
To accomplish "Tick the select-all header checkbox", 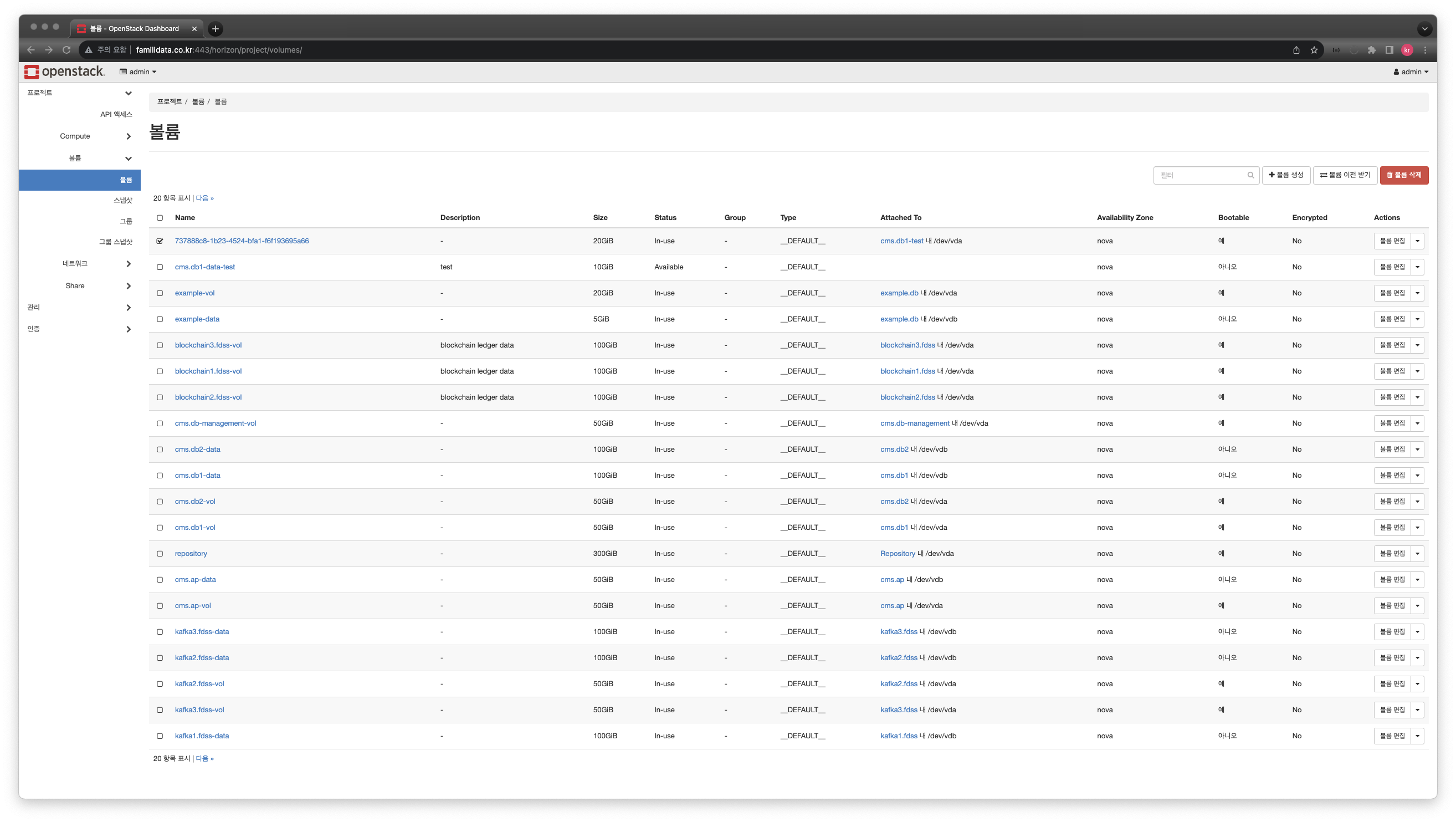I will 160,218.
